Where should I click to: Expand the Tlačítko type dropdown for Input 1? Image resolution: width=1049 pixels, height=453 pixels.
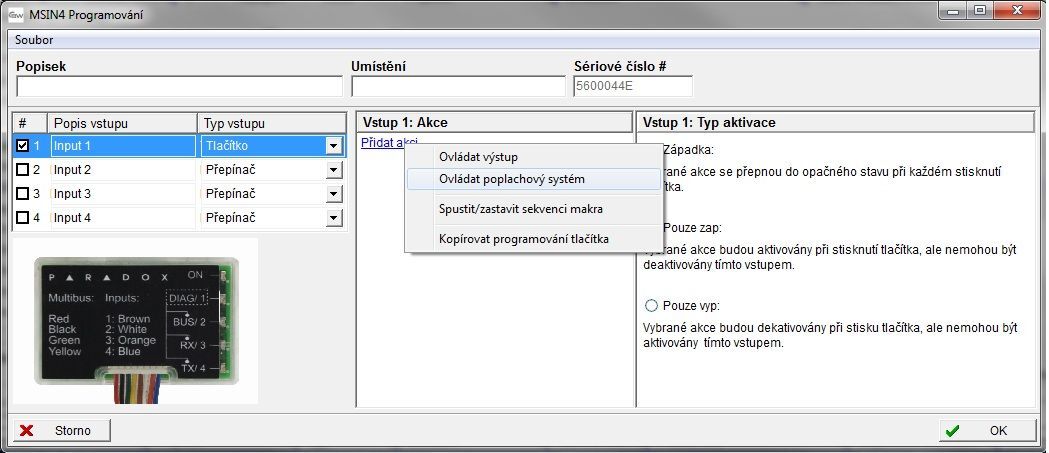pos(333,147)
